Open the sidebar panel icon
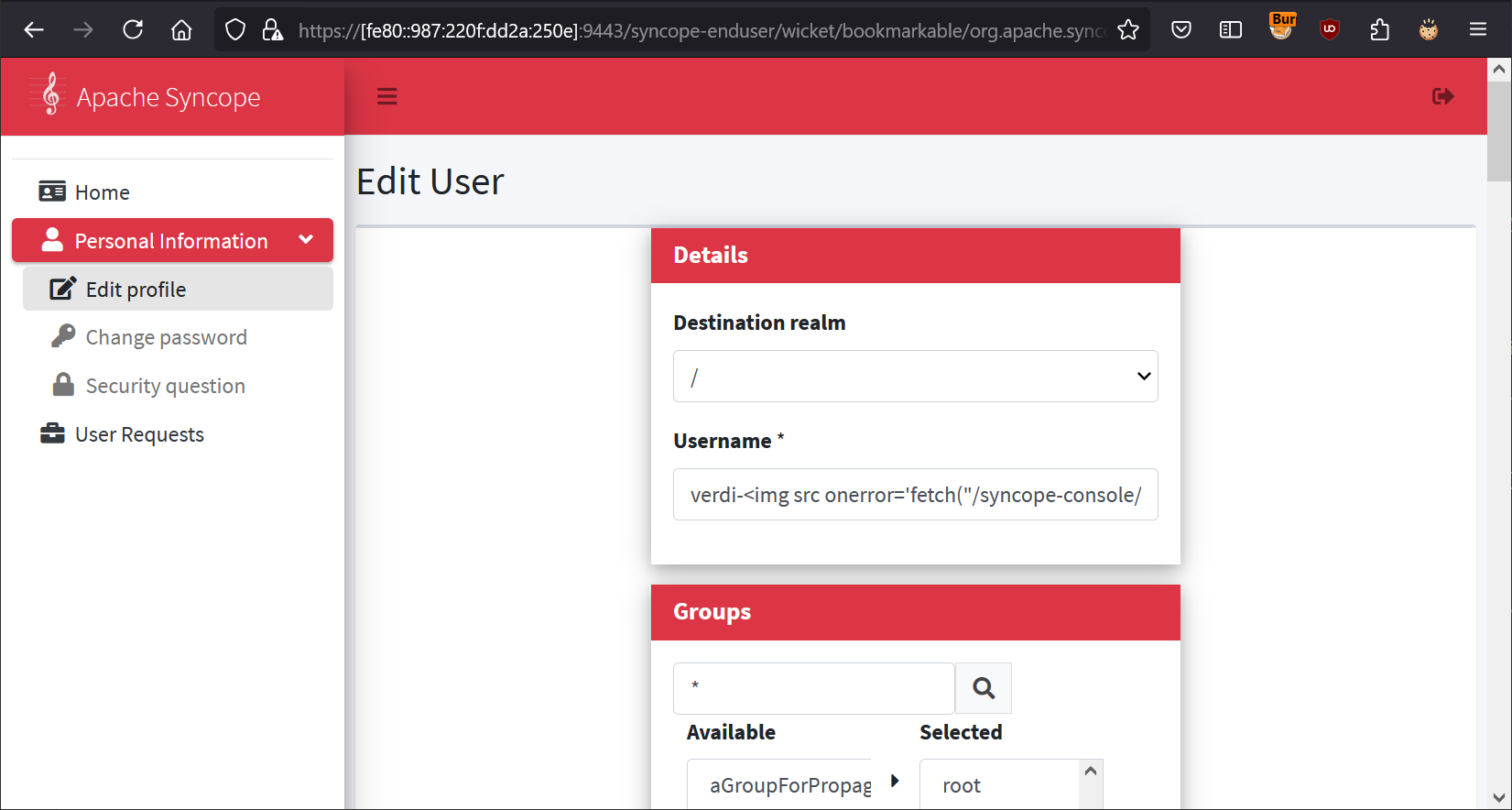The width and height of the screenshot is (1512, 810). 1231,30
